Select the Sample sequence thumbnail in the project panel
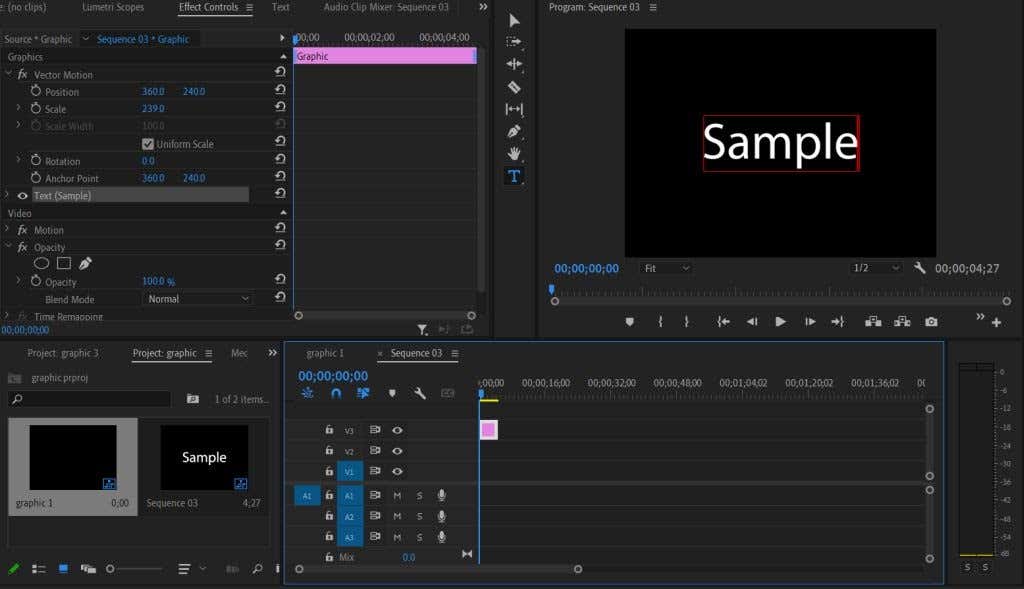This screenshot has width=1024, height=589. pos(204,457)
